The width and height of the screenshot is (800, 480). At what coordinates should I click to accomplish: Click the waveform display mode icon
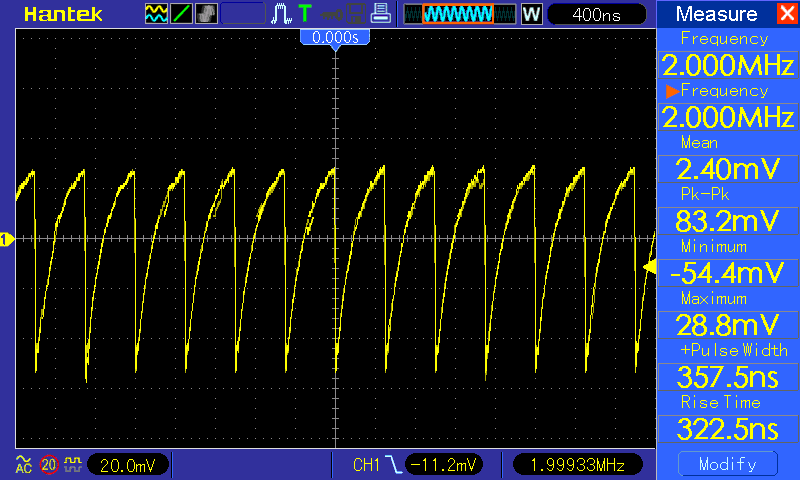pos(157,14)
